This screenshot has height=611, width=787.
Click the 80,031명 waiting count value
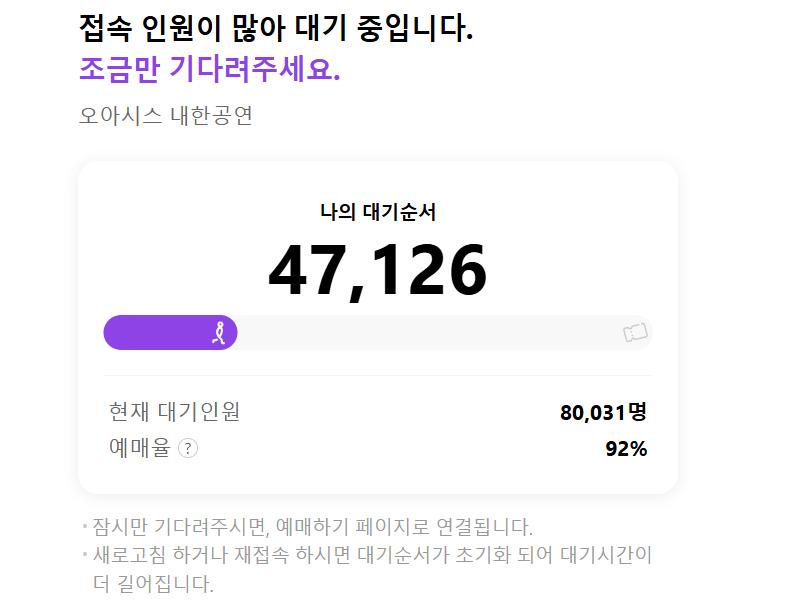click(603, 412)
